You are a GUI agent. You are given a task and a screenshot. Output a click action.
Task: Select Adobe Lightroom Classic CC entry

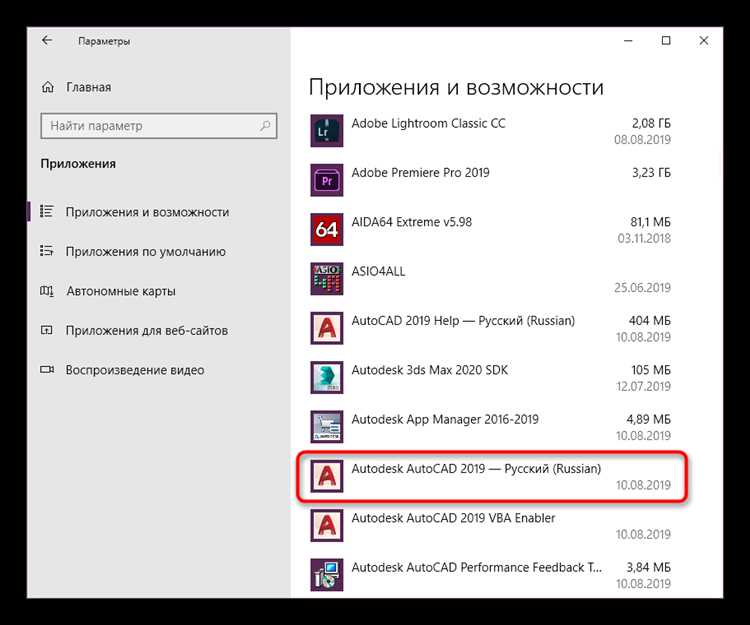point(428,123)
